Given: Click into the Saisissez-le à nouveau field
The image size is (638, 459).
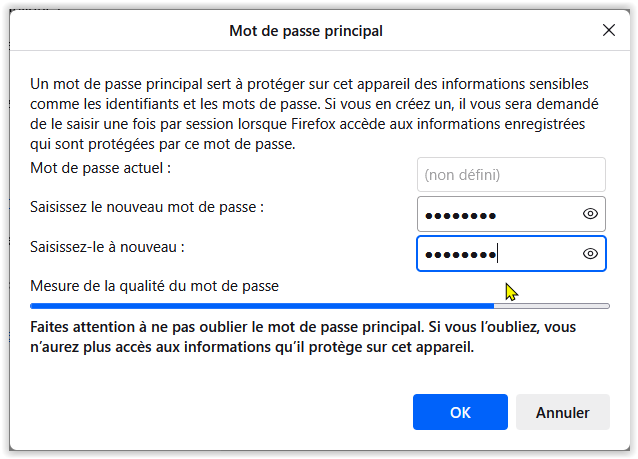Looking at the screenshot, I should click(x=511, y=254).
